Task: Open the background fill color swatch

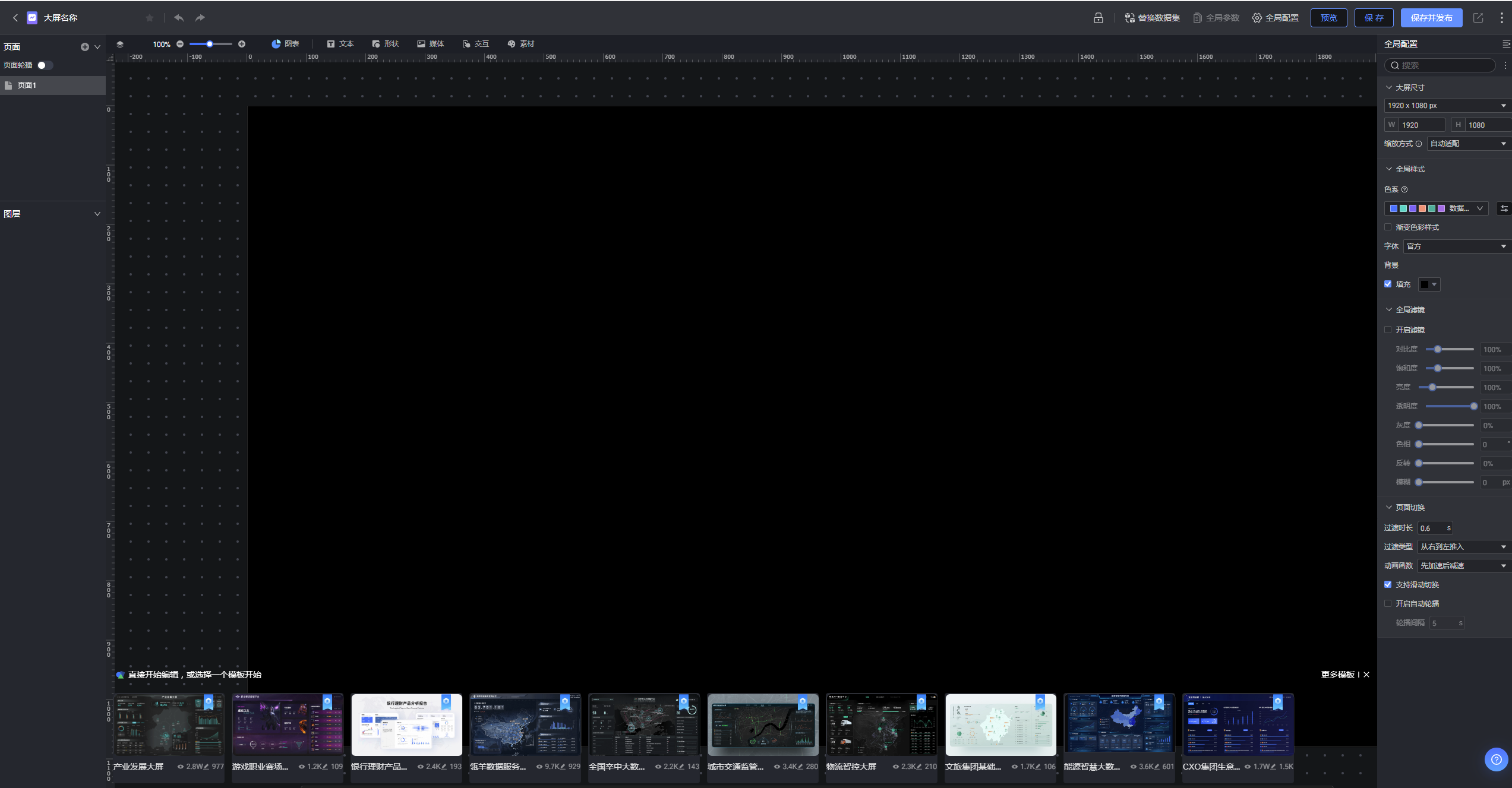Action: point(1429,284)
